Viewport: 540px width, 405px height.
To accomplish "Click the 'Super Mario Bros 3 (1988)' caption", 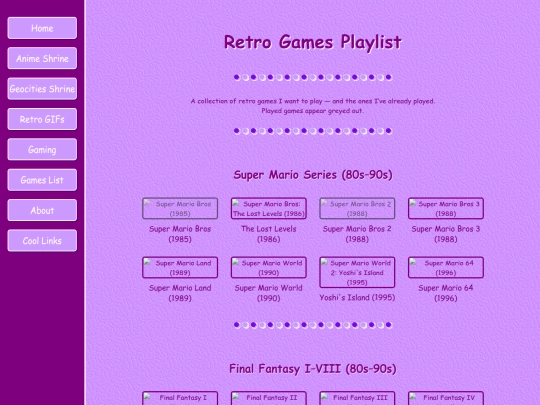I will [446, 234].
